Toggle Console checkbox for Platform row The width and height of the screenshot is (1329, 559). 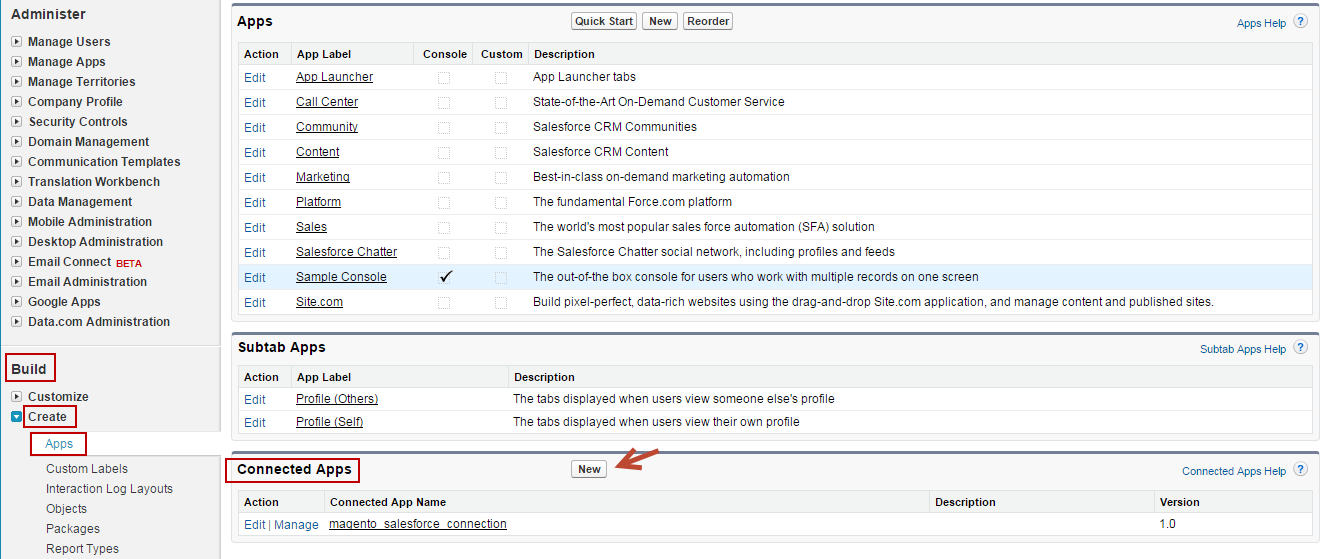pyautogui.click(x=444, y=202)
